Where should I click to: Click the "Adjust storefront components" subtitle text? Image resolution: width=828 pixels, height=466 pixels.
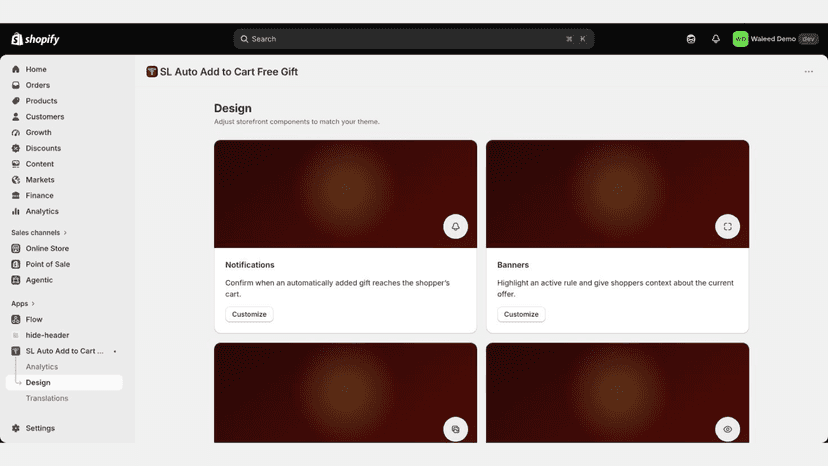[297, 122]
